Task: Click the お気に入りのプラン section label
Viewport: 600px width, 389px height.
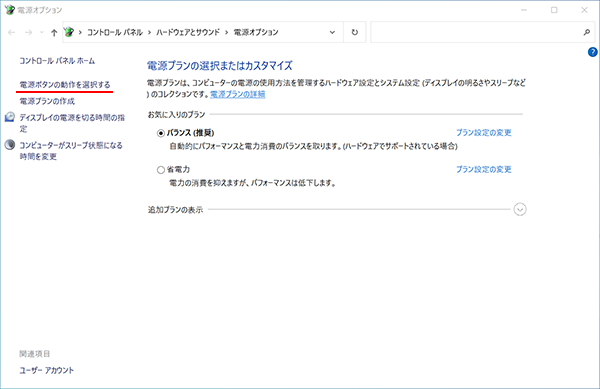Action: (176, 114)
